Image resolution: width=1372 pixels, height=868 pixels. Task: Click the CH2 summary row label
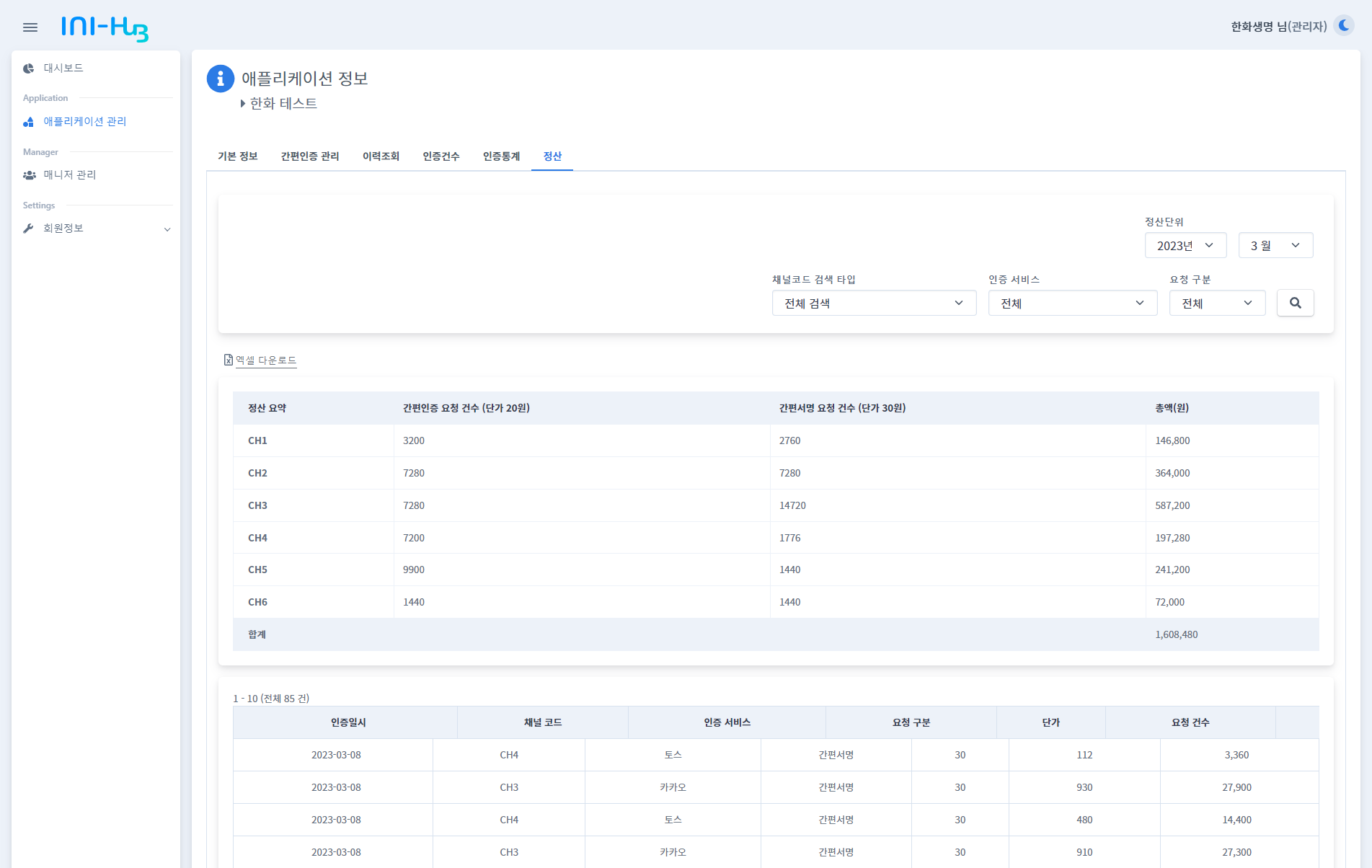tap(257, 473)
